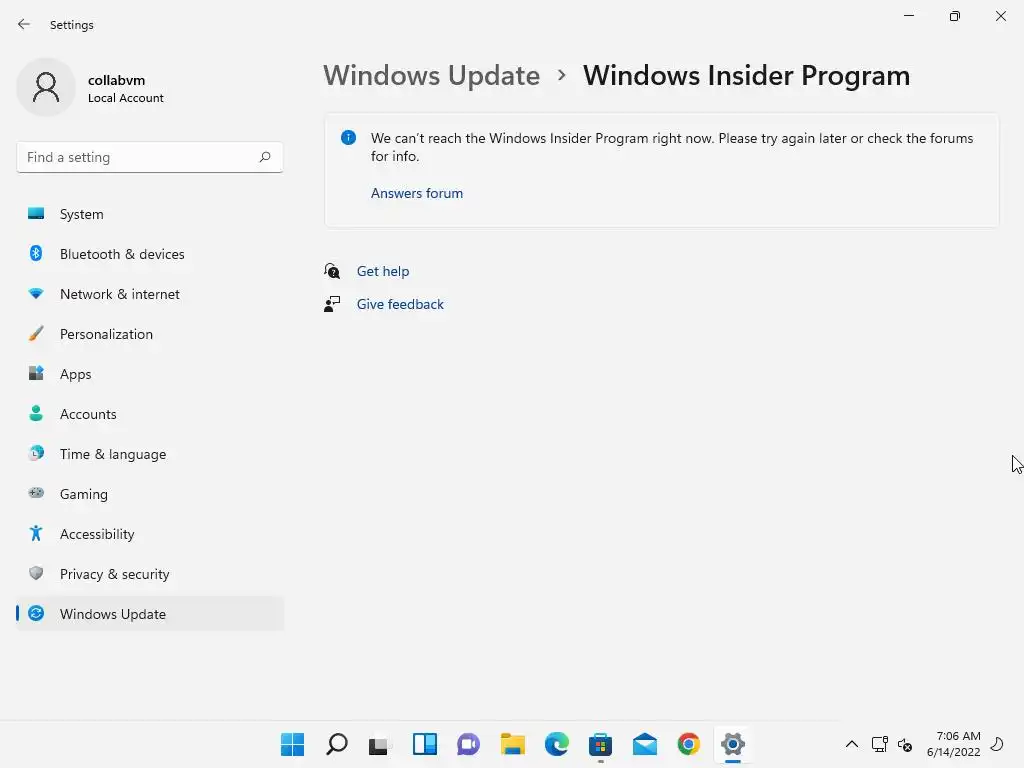1024x768 pixels.
Task: Open Gaming settings category
Action: click(x=150, y=494)
